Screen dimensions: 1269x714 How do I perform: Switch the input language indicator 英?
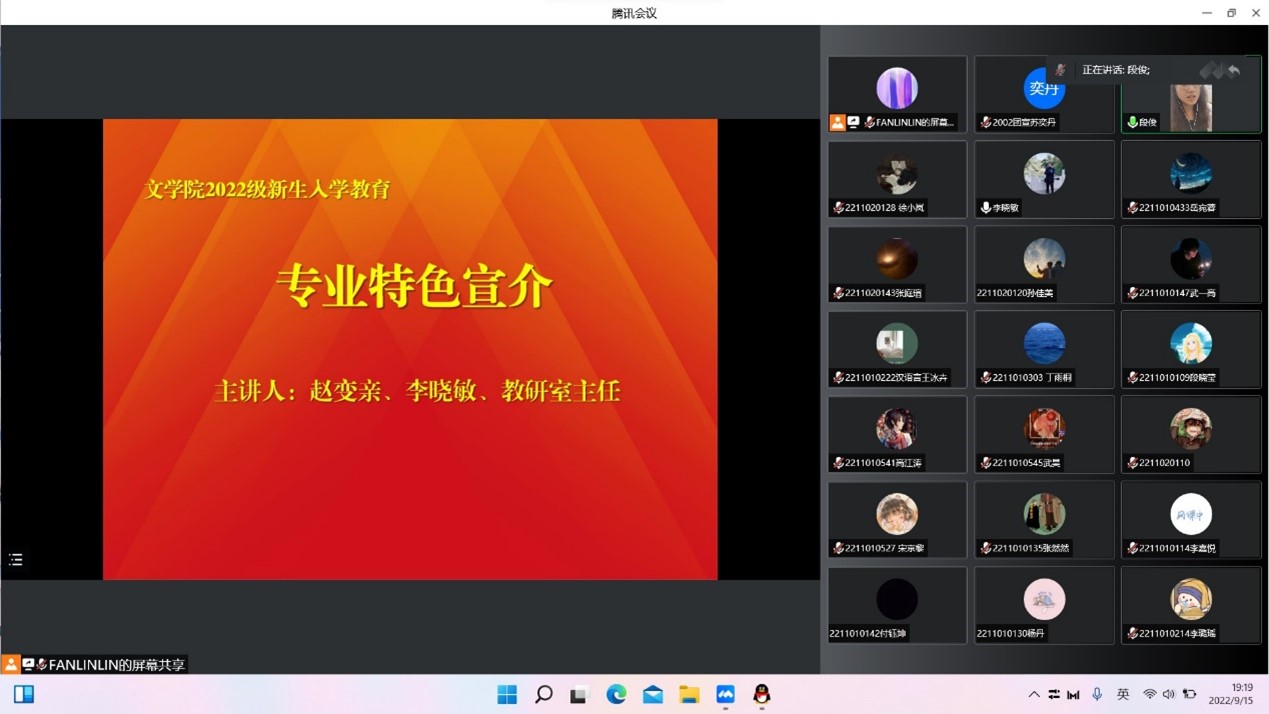click(x=1123, y=695)
